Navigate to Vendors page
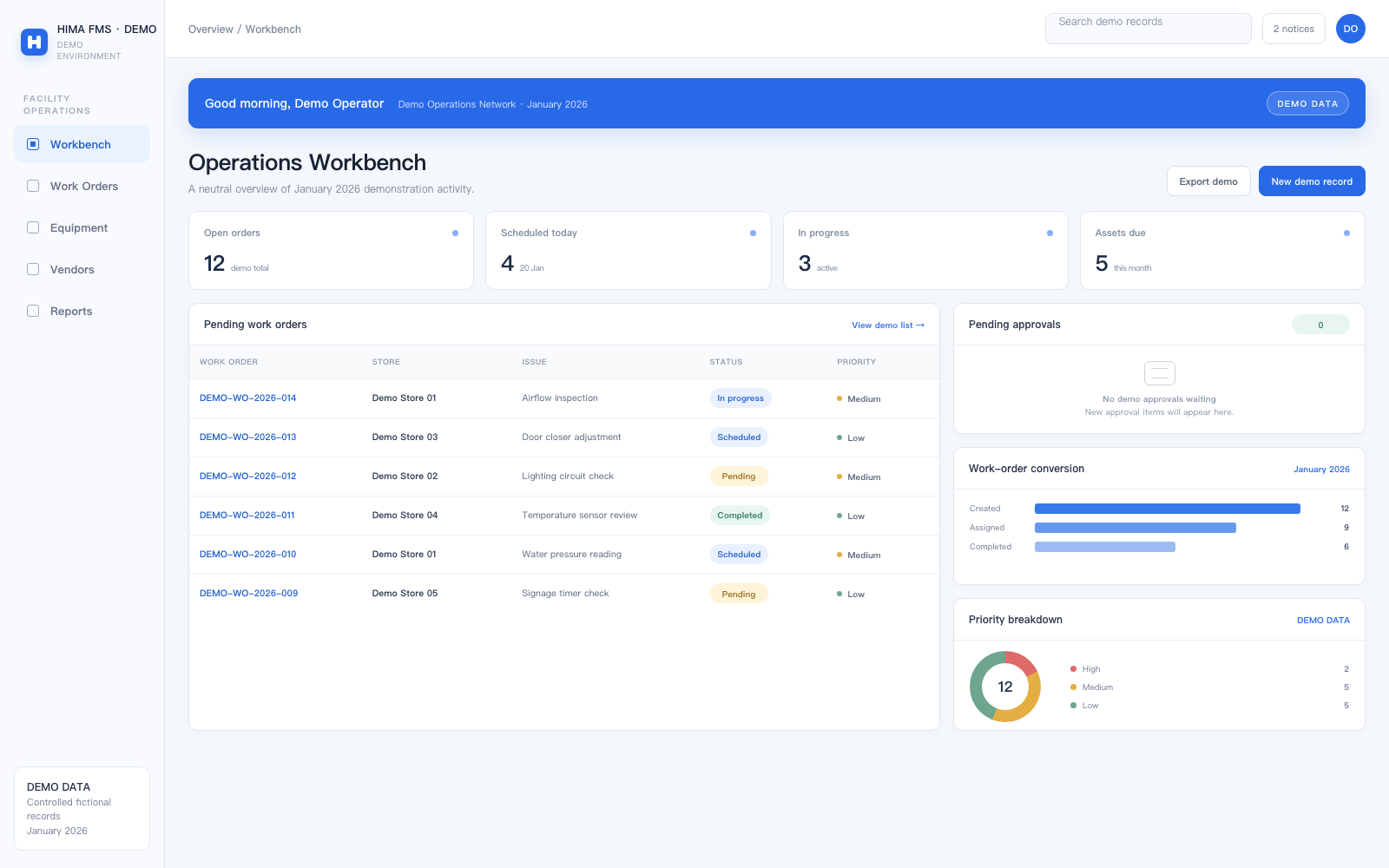Screen dimensions: 1389x868 82,269
